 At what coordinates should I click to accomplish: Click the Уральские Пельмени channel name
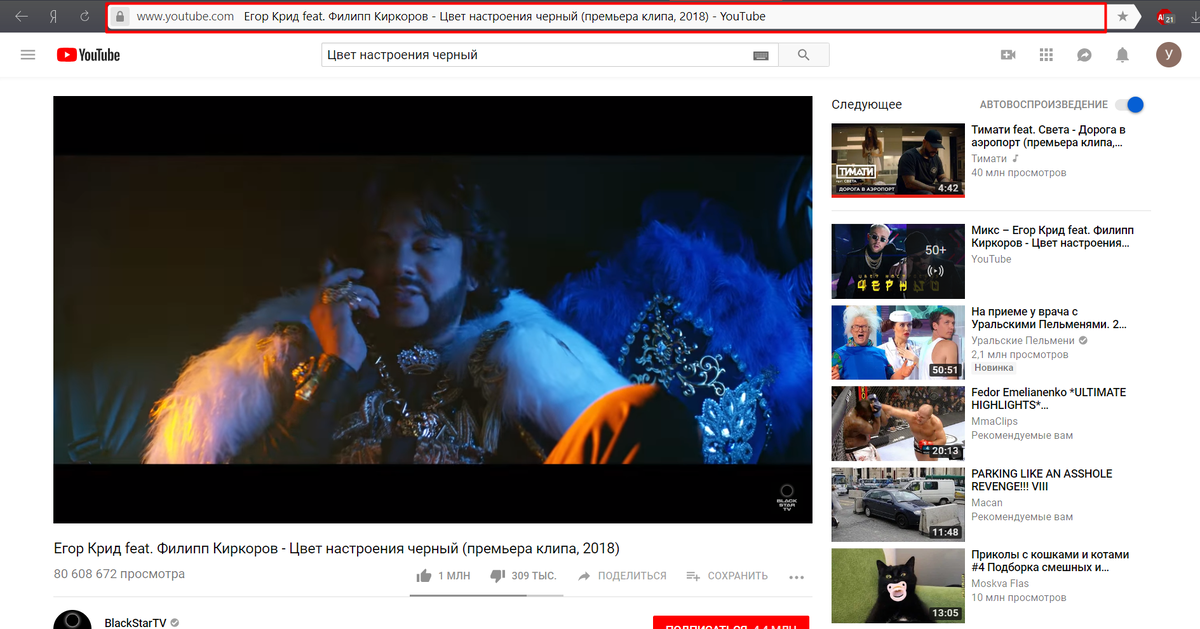[1023, 341]
